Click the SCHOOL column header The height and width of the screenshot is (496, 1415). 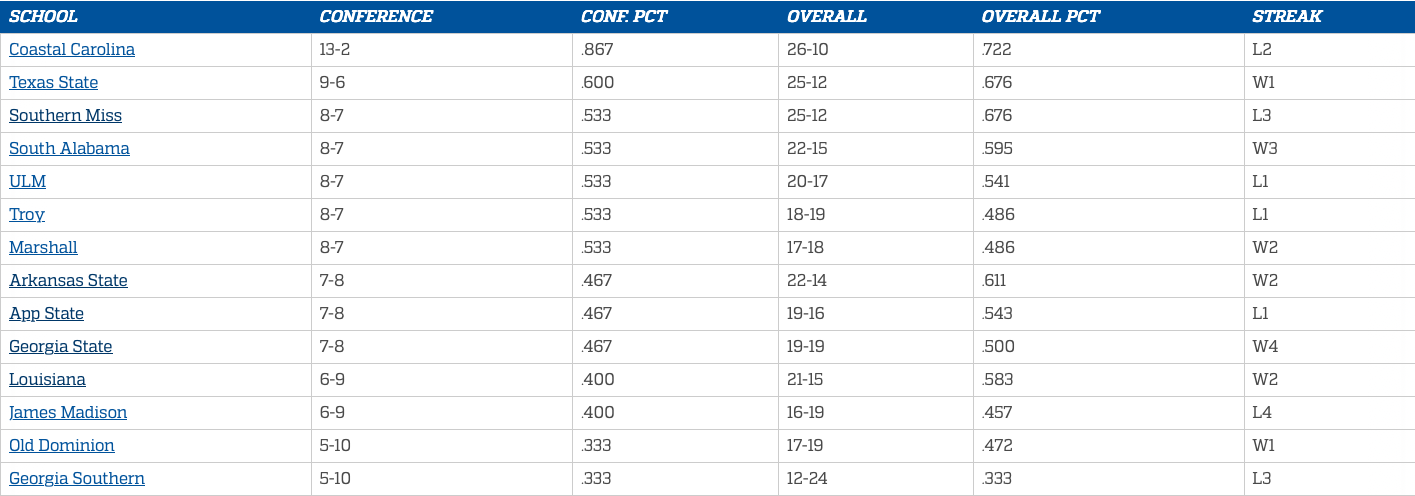click(x=43, y=17)
